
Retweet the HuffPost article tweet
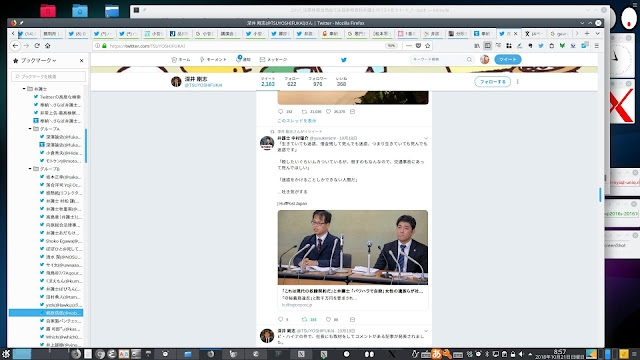pyautogui.click(x=304, y=320)
